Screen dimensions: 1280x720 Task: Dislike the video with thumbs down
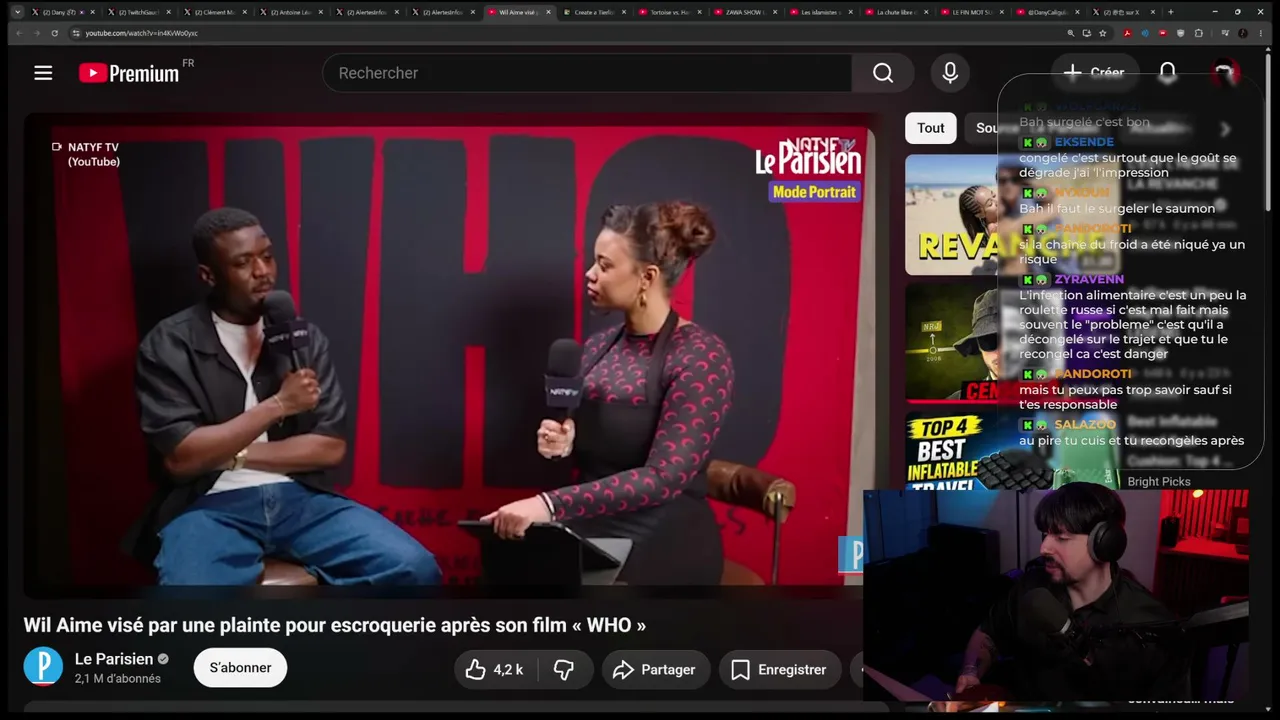click(565, 670)
